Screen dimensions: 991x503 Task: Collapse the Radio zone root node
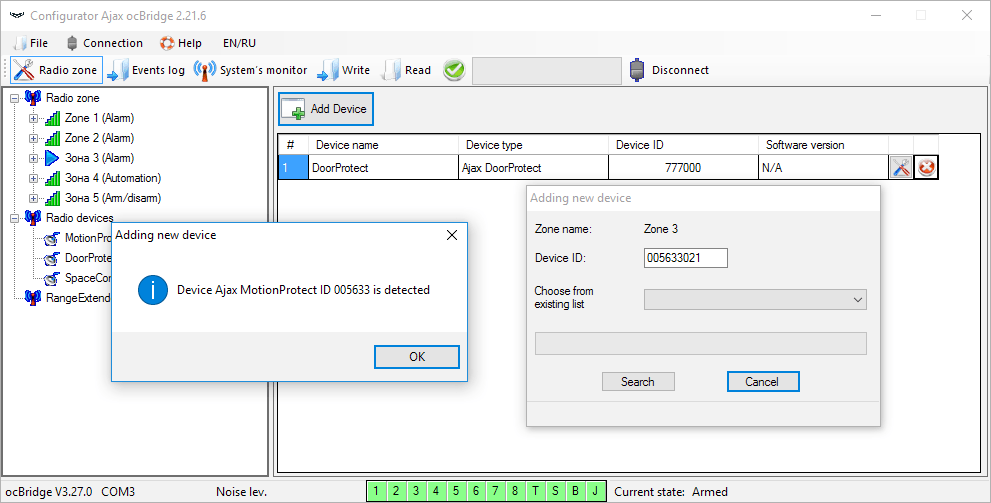(15, 98)
